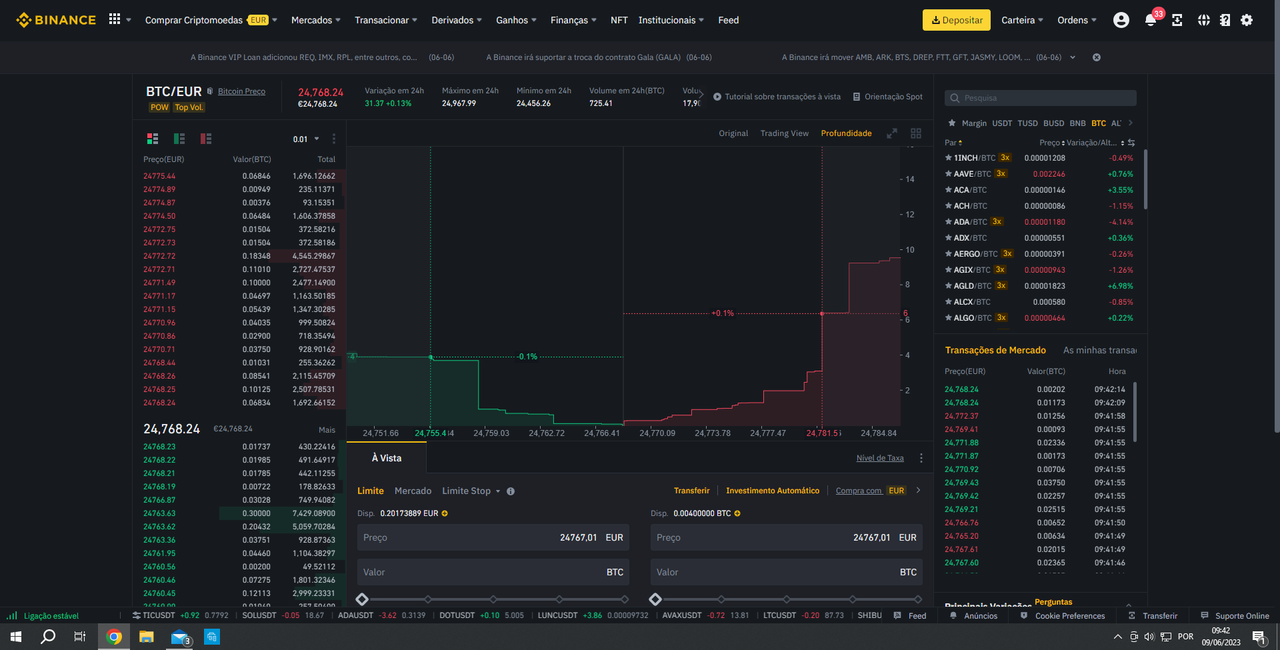Click the sell Valor input field

(x=786, y=572)
